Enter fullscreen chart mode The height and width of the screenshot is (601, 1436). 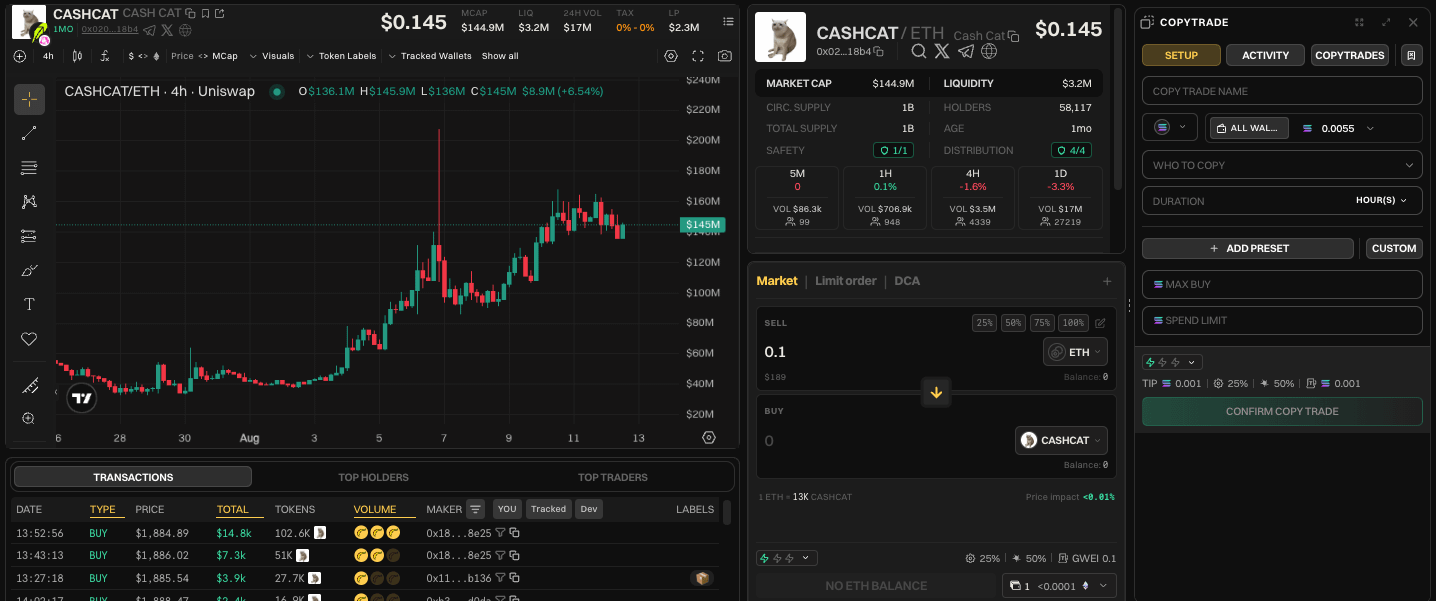pyautogui.click(x=698, y=56)
